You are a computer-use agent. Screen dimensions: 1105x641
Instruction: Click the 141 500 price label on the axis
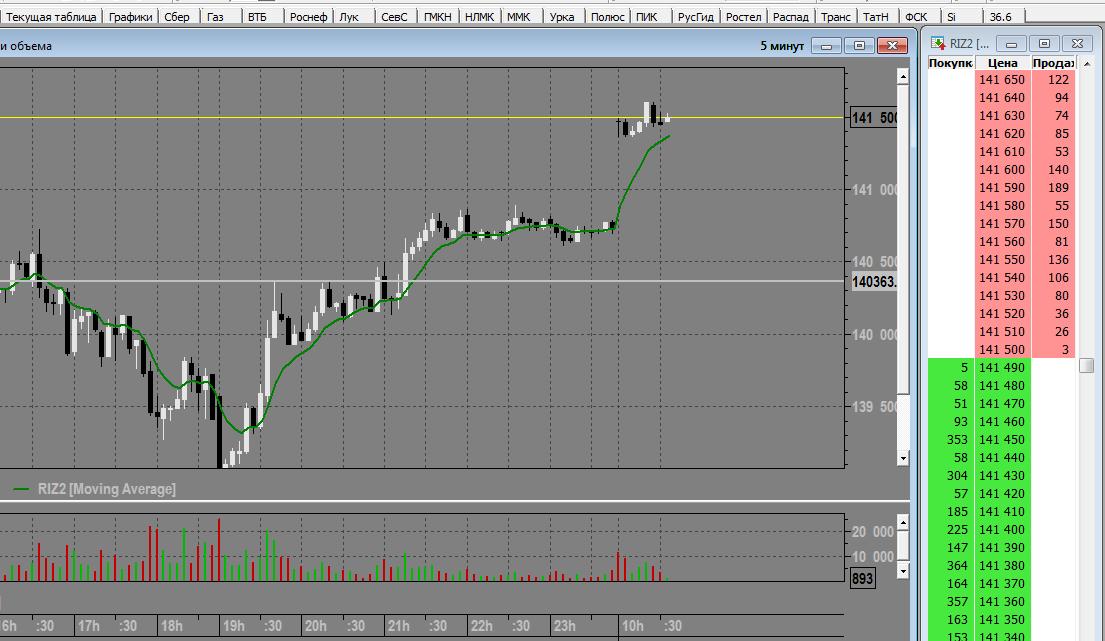pos(874,118)
